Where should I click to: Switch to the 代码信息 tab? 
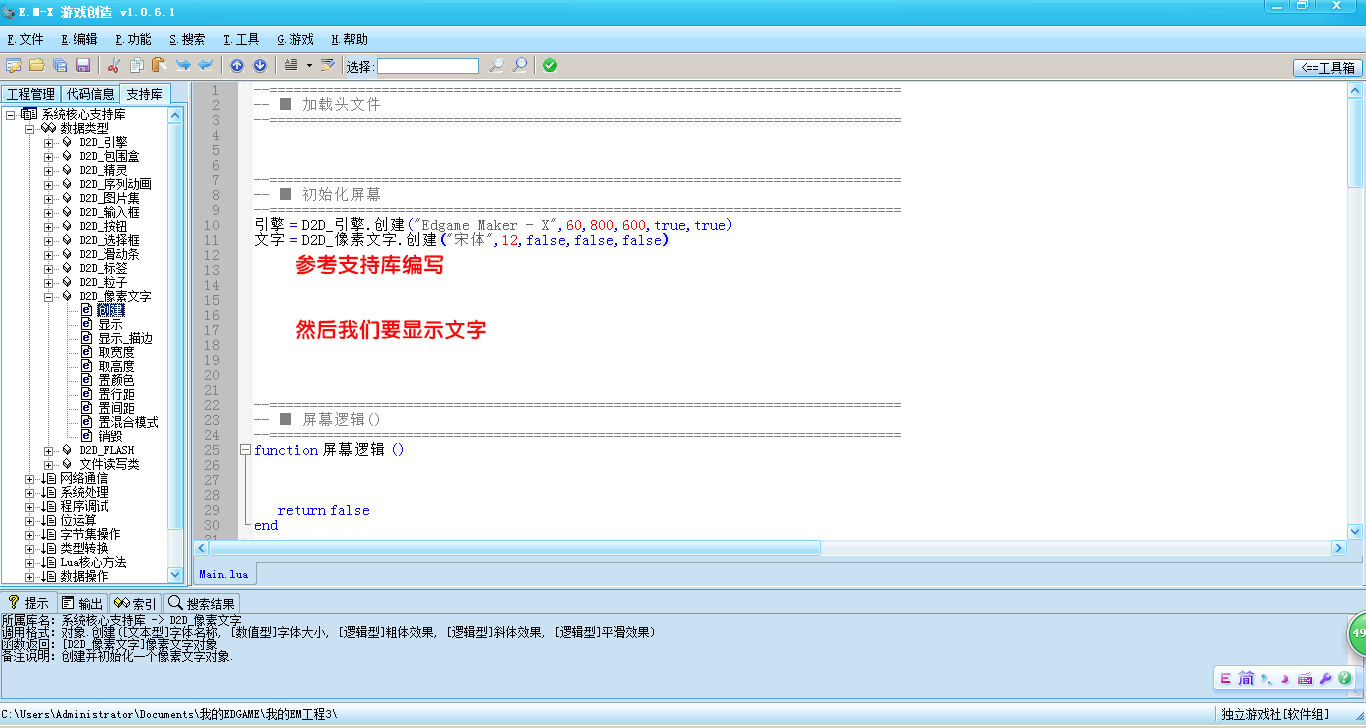tap(90, 94)
